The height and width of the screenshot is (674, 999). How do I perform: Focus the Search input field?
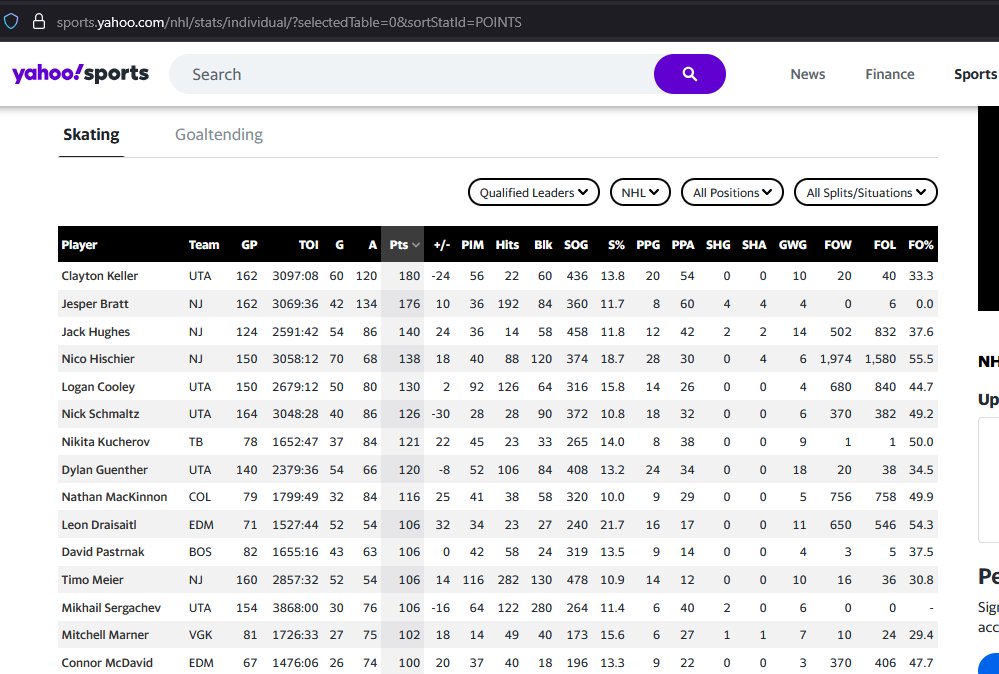(x=412, y=74)
